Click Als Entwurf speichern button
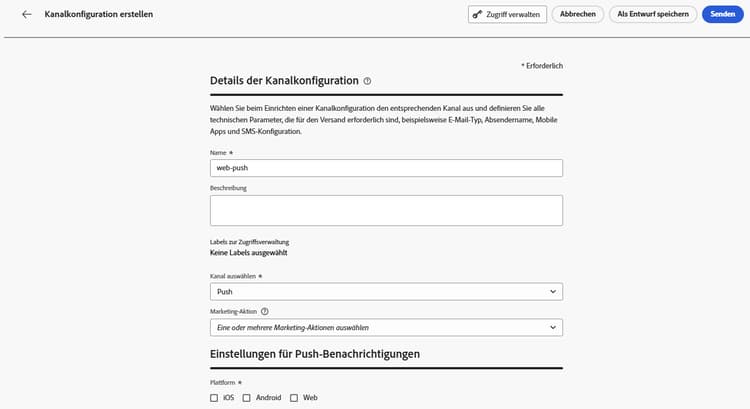 [x=653, y=14]
